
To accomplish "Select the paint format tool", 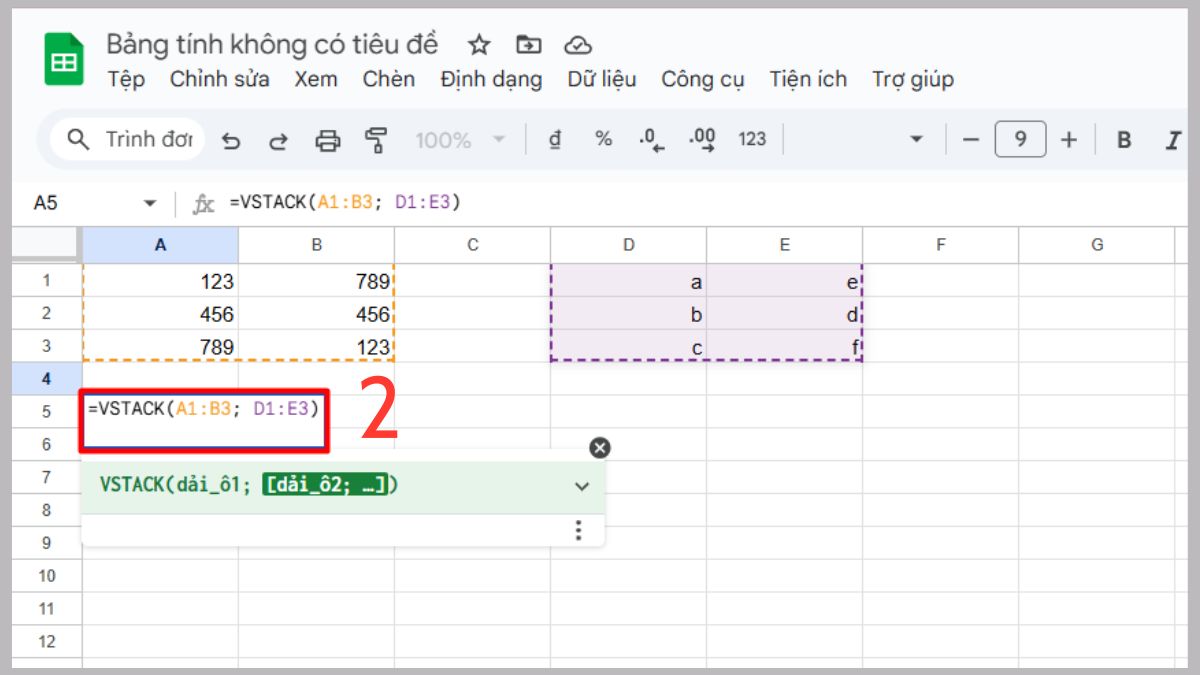I will [x=375, y=140].
